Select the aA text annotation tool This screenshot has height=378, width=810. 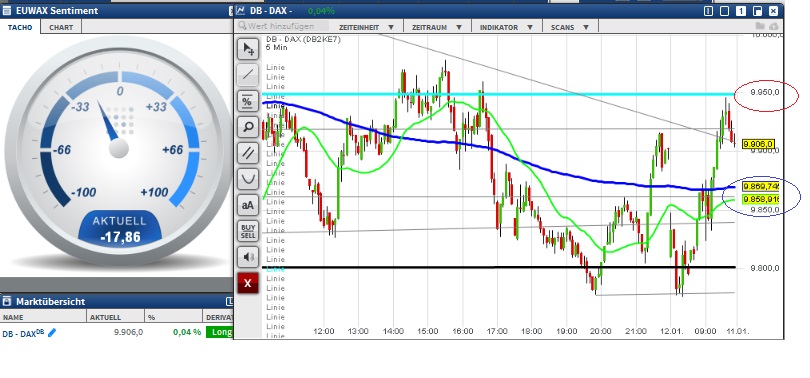pos(248,205)
